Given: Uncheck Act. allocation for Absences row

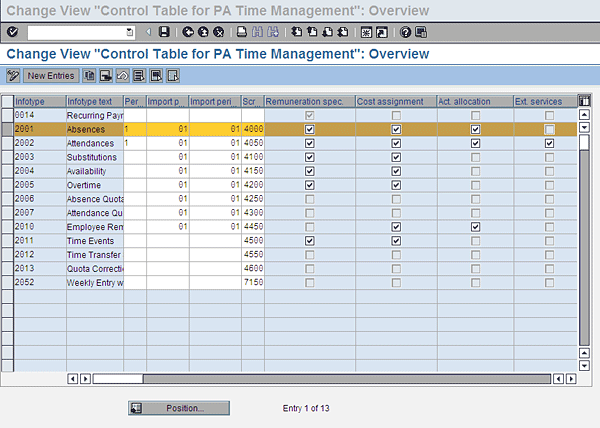Looking at the screenshot, I should coord(475,129).
